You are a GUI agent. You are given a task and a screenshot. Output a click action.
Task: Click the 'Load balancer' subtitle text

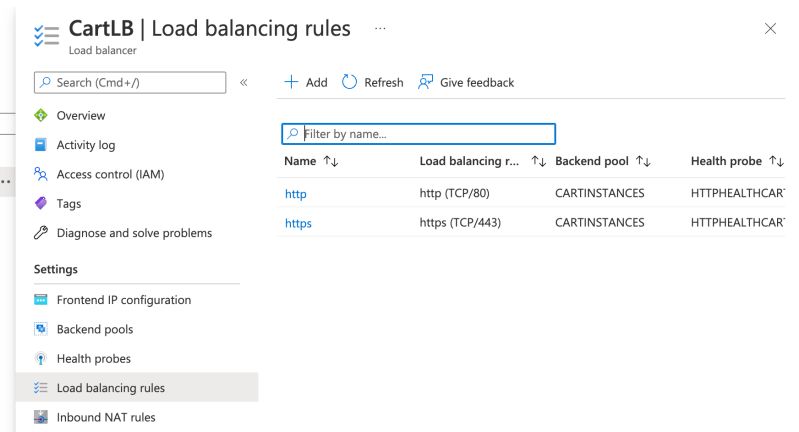pyautogui.click(x=102, y=50)
